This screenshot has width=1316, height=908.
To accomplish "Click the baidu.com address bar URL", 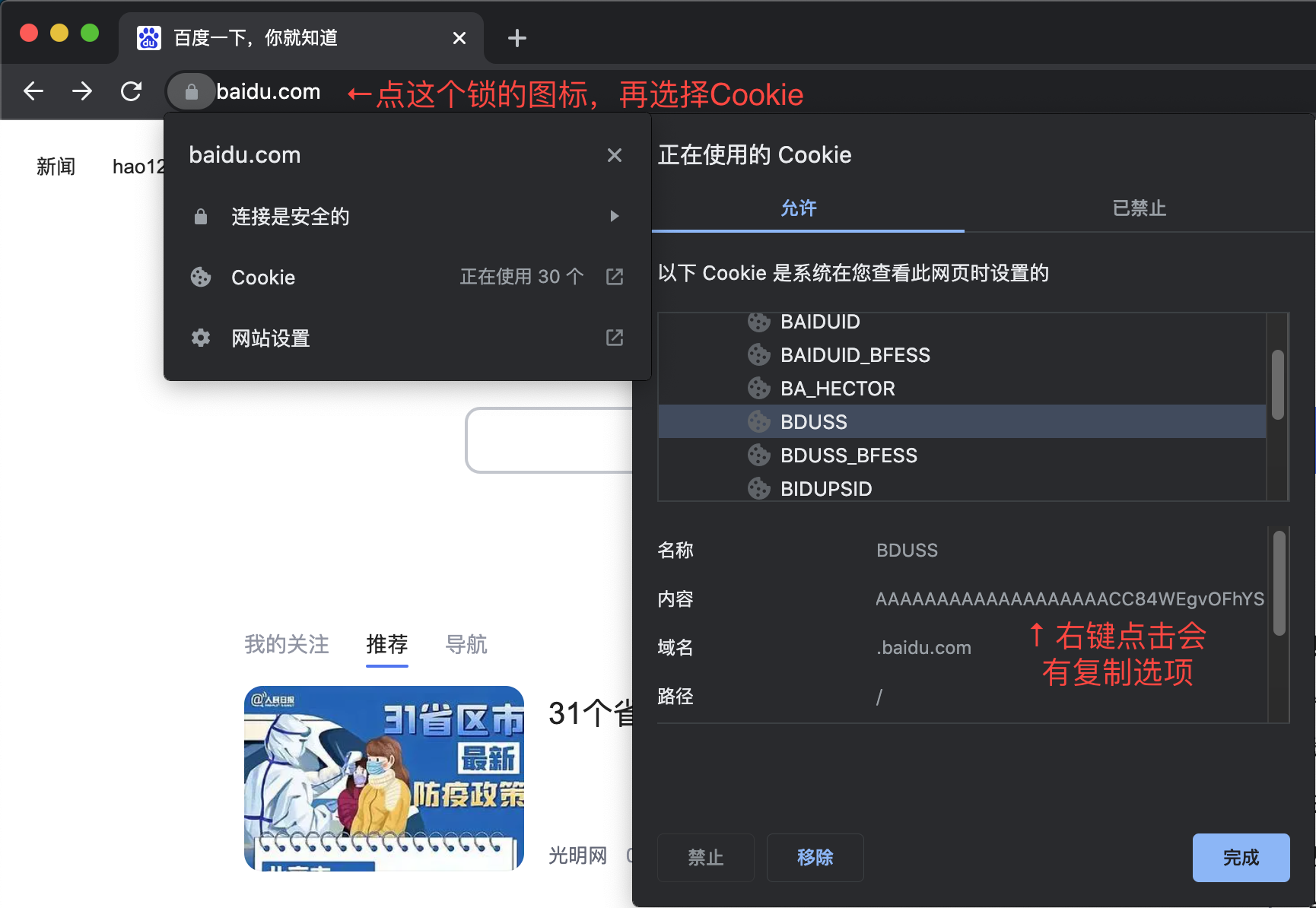I will point(269,91).
